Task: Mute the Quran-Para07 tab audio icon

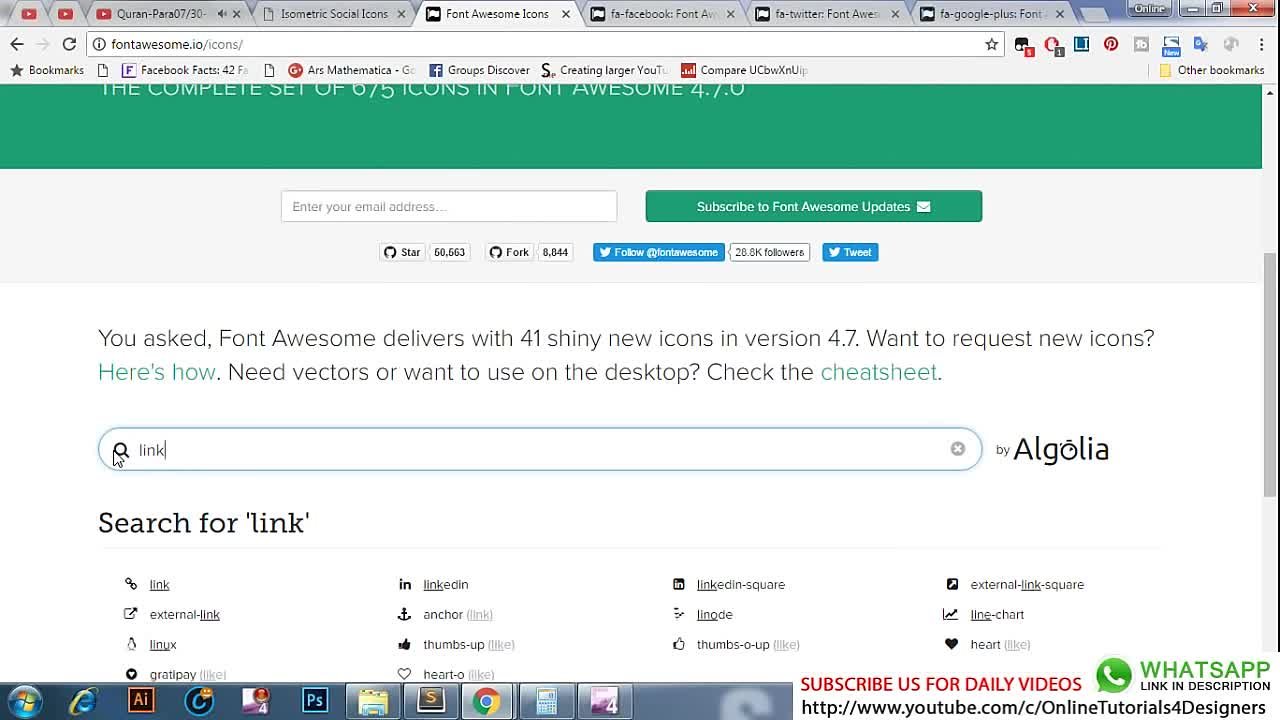Action: pyautogui.click(x=221, y=14)
